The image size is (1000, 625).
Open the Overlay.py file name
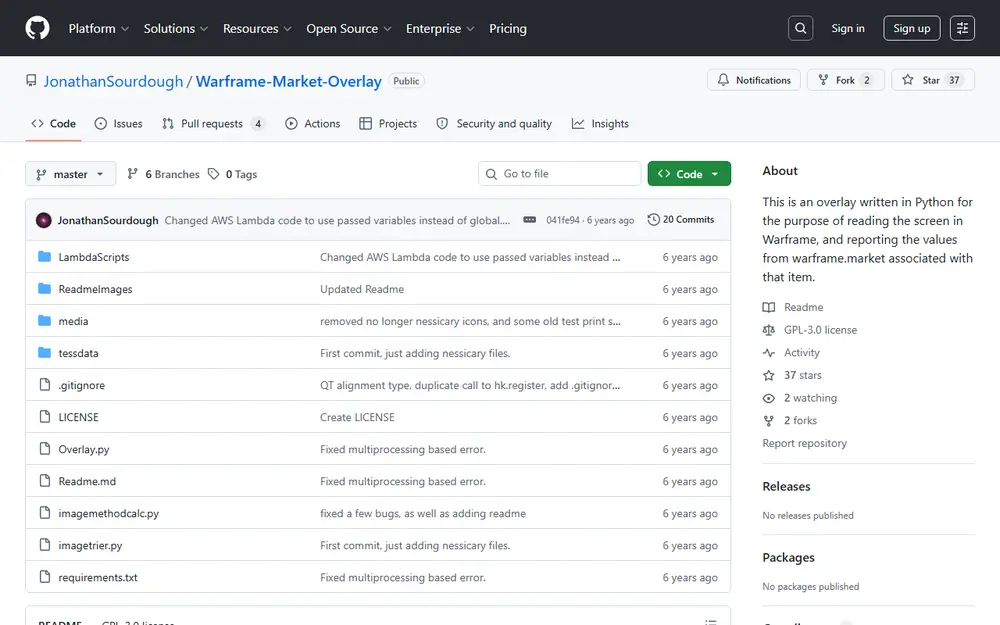point(84,449)
